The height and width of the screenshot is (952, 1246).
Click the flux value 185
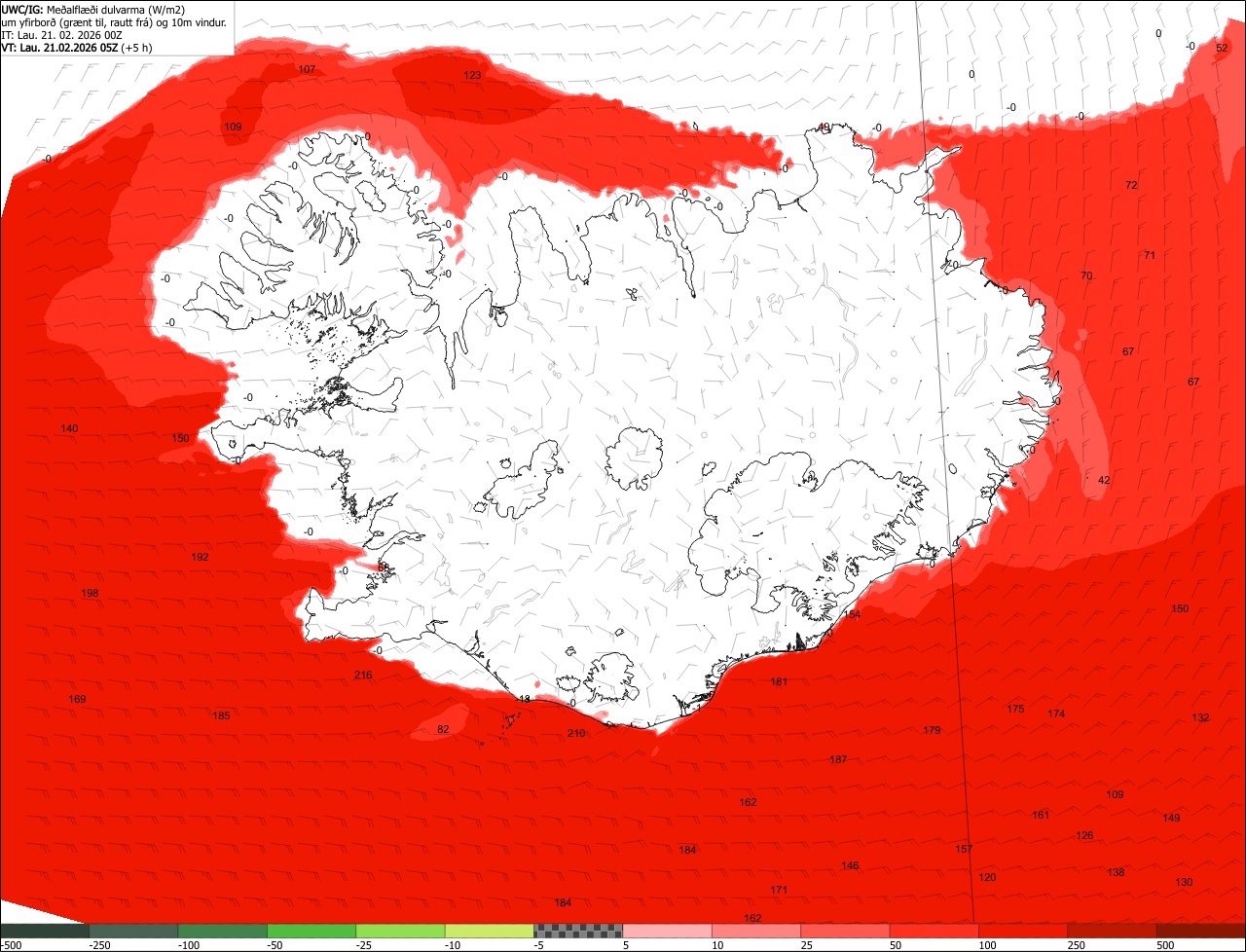coord(221,715)
